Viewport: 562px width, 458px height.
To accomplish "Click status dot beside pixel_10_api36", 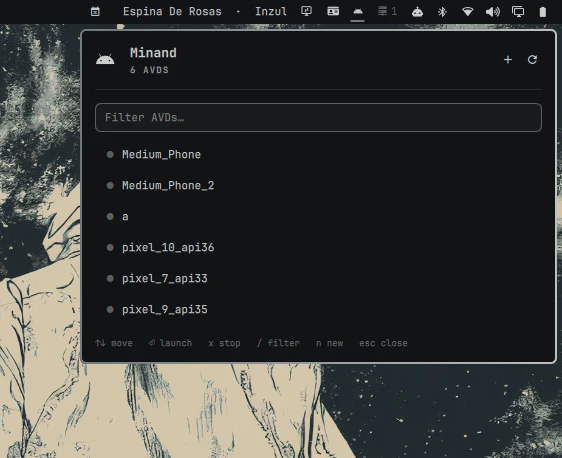I will [110, 247].
